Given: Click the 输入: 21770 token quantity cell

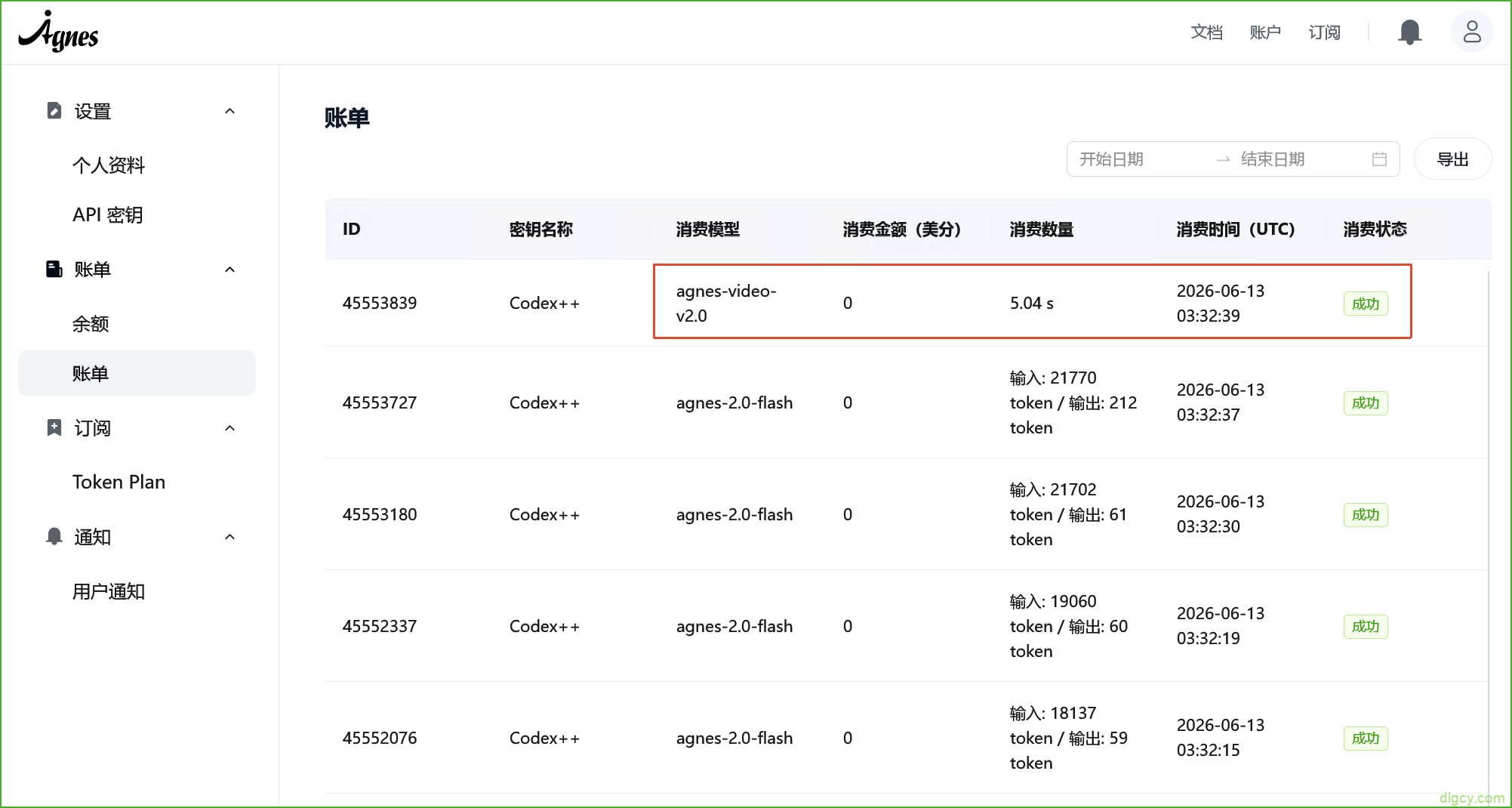Looking at the screenshot, I should 1073,402.
